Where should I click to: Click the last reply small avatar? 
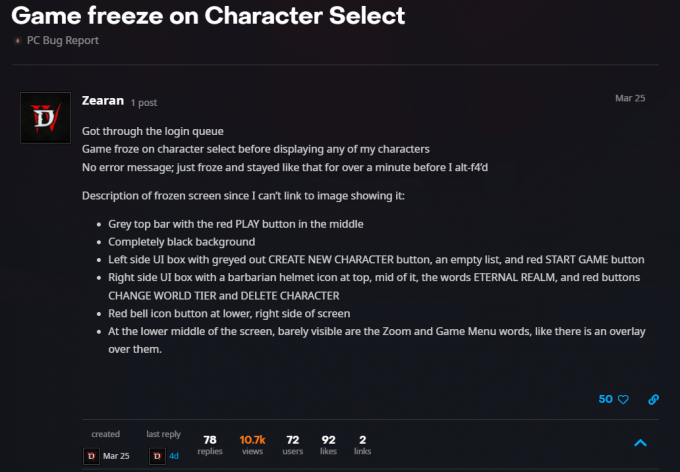(157, 456)
